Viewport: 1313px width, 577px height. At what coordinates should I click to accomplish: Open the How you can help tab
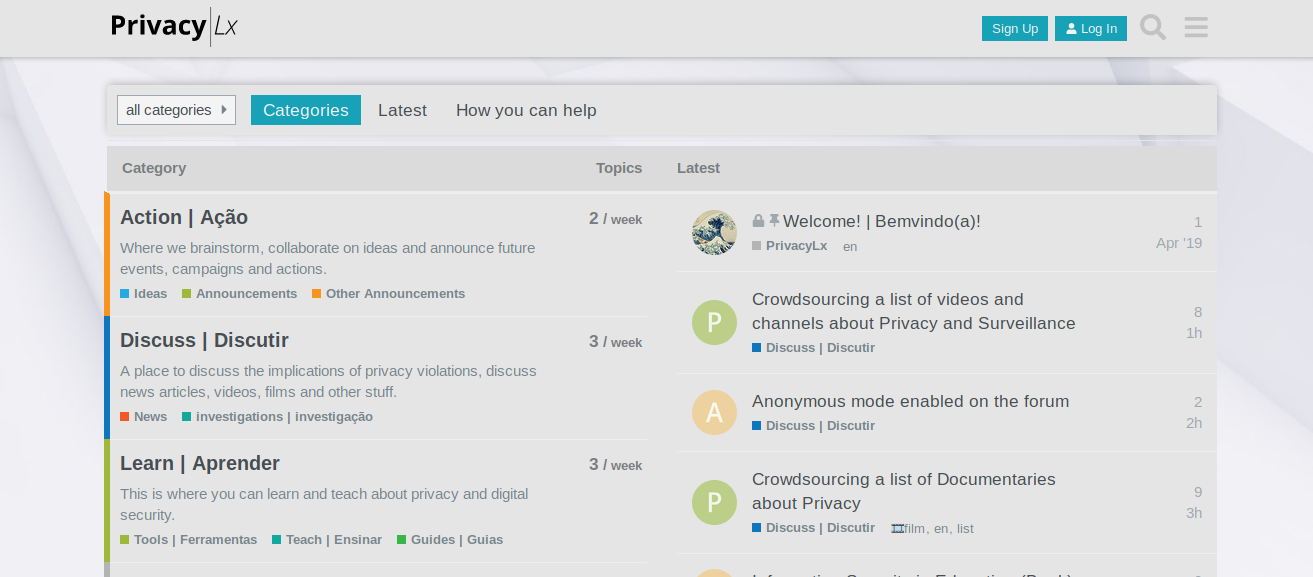pyautogui.click(x=526, y=110)
